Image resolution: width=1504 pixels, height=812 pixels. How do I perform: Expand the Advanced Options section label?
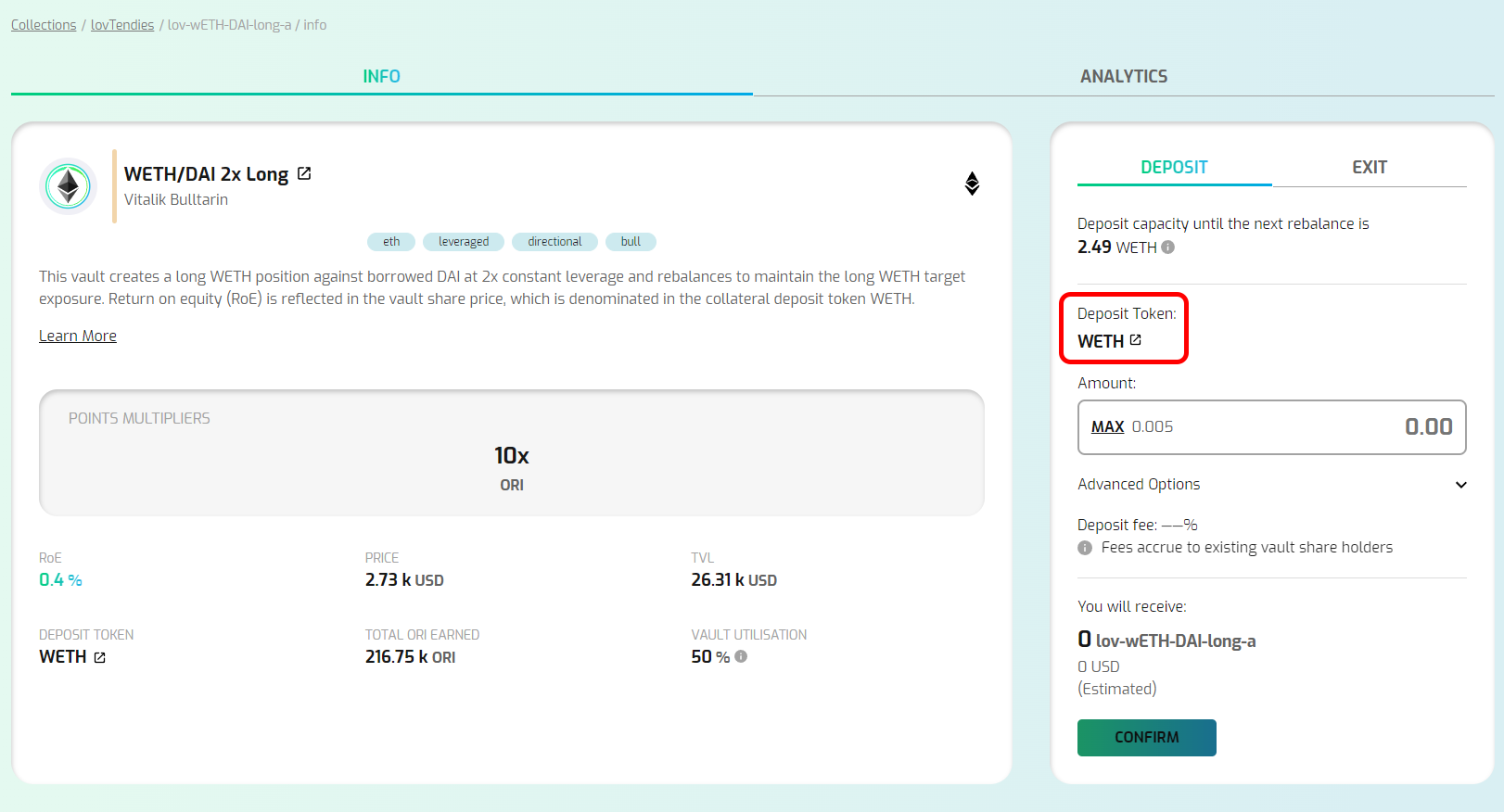coord(1139,485)
